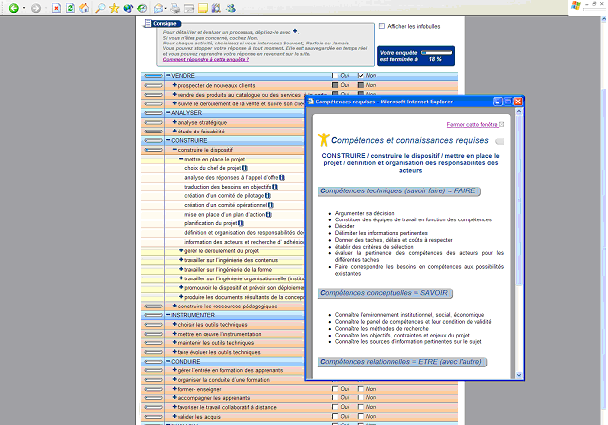Click the Home icon in toolbar
The image size is (608, 425).
[85, 8]
